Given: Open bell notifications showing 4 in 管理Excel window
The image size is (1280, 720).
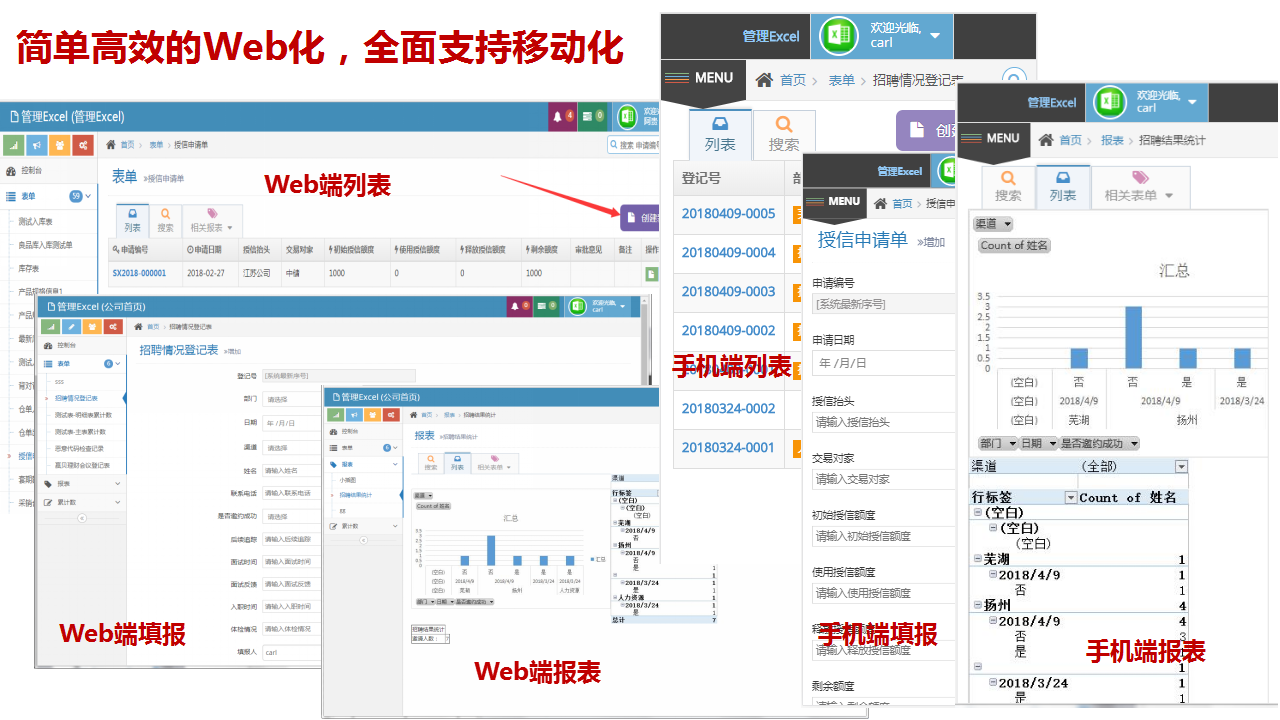Looking at the screenshot, I should click(x=562, y=116).
